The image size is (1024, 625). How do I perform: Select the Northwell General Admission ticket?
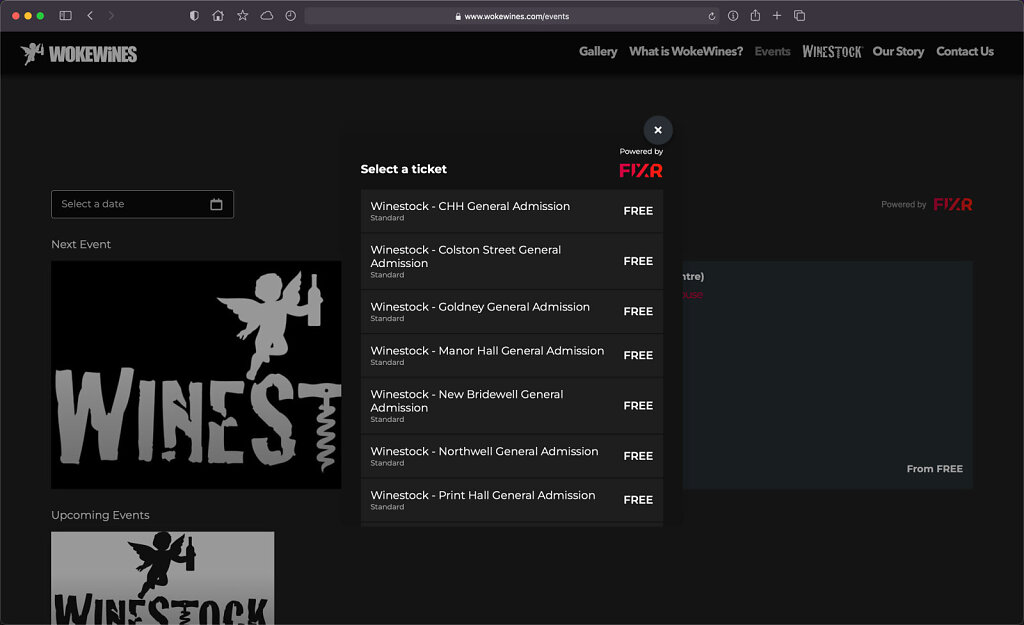[x=512, y=456]
